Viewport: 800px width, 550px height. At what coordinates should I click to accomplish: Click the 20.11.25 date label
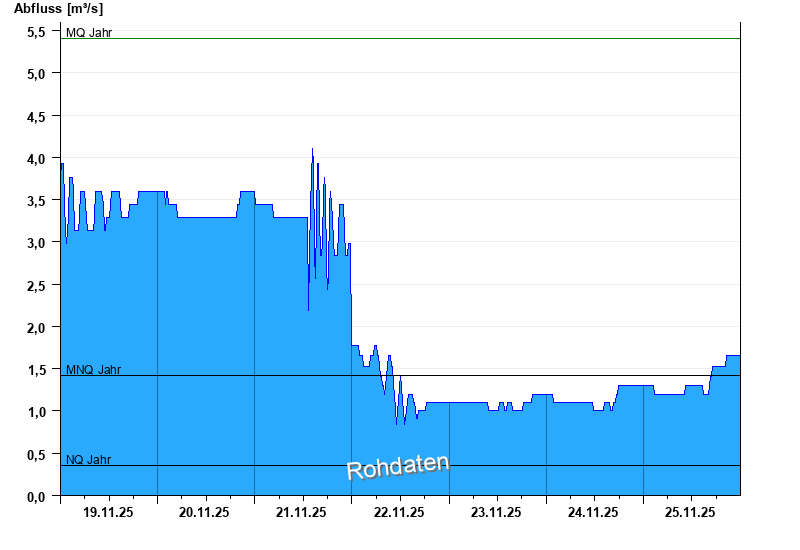click(205, 512)
